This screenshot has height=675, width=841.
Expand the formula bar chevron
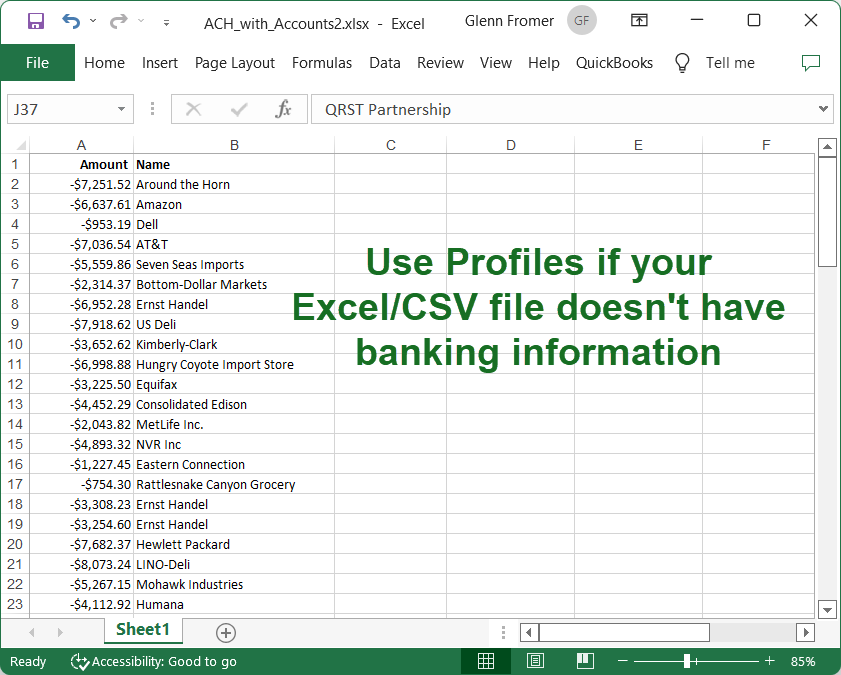824,109
